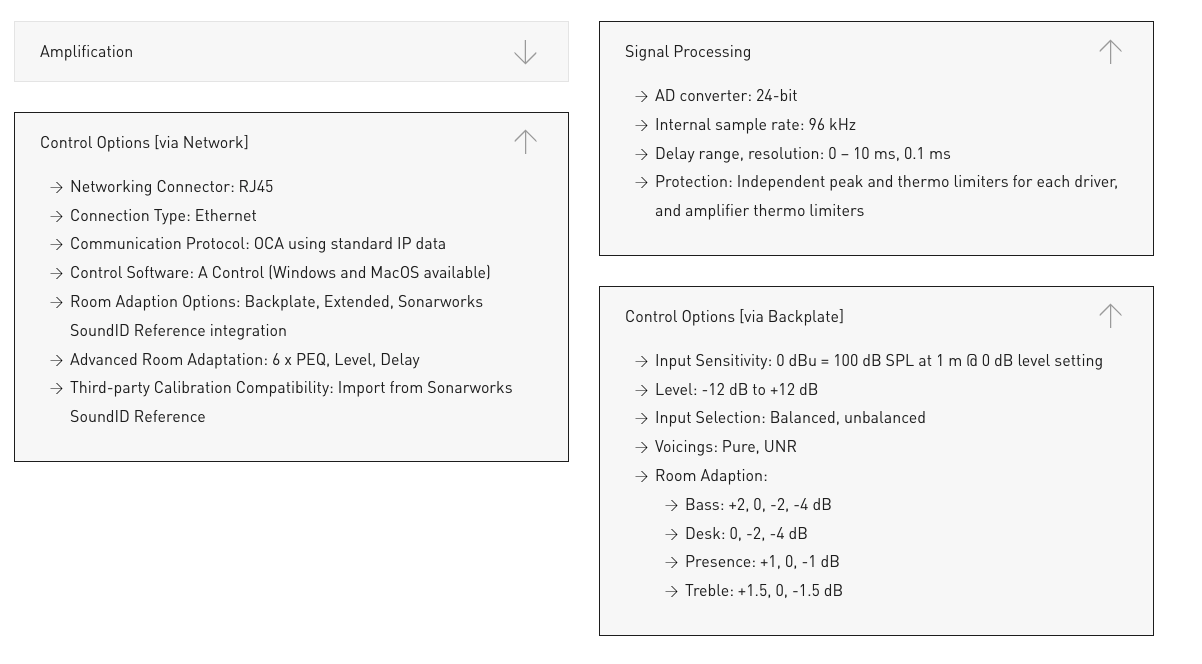This screenshot has height=664, width=1202.
Task: Click arrow bullet beside Voicings: Pure, UNR
Action: [642, 447]
